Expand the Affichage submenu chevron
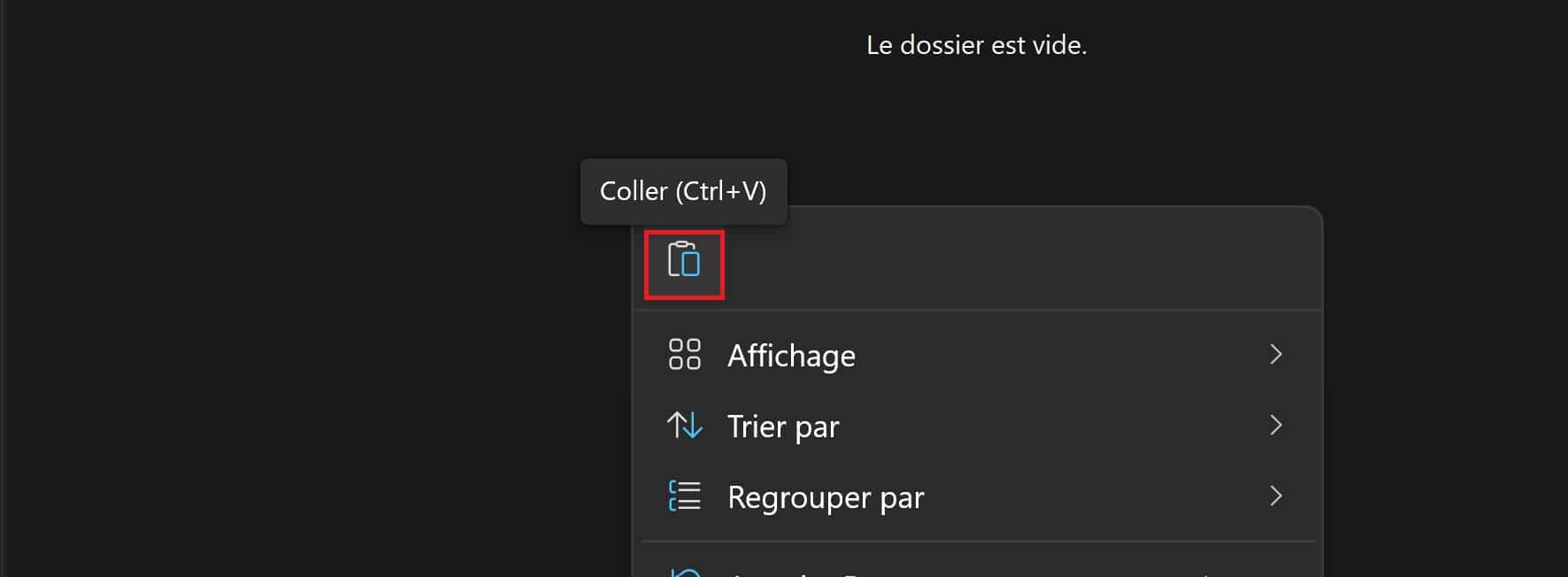Screen dimensions: 1568x577 pyautogui.click(x=1276, y=354)
